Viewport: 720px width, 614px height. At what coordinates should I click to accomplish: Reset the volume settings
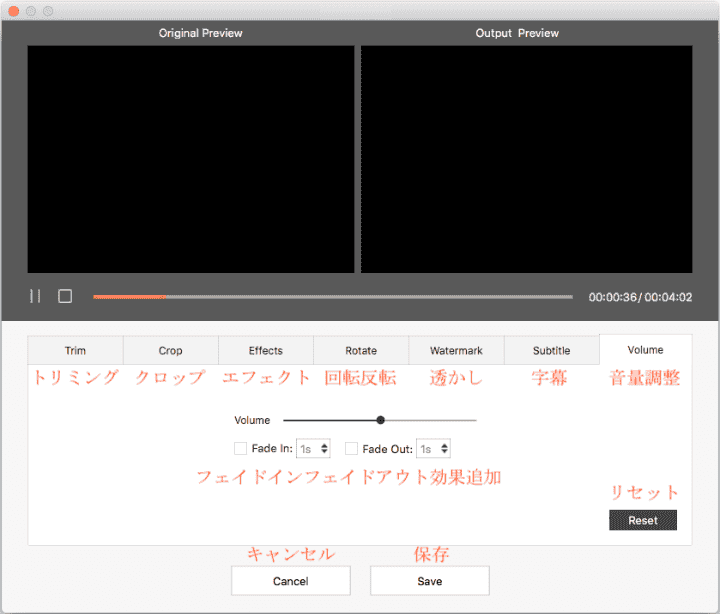(643, 520)
